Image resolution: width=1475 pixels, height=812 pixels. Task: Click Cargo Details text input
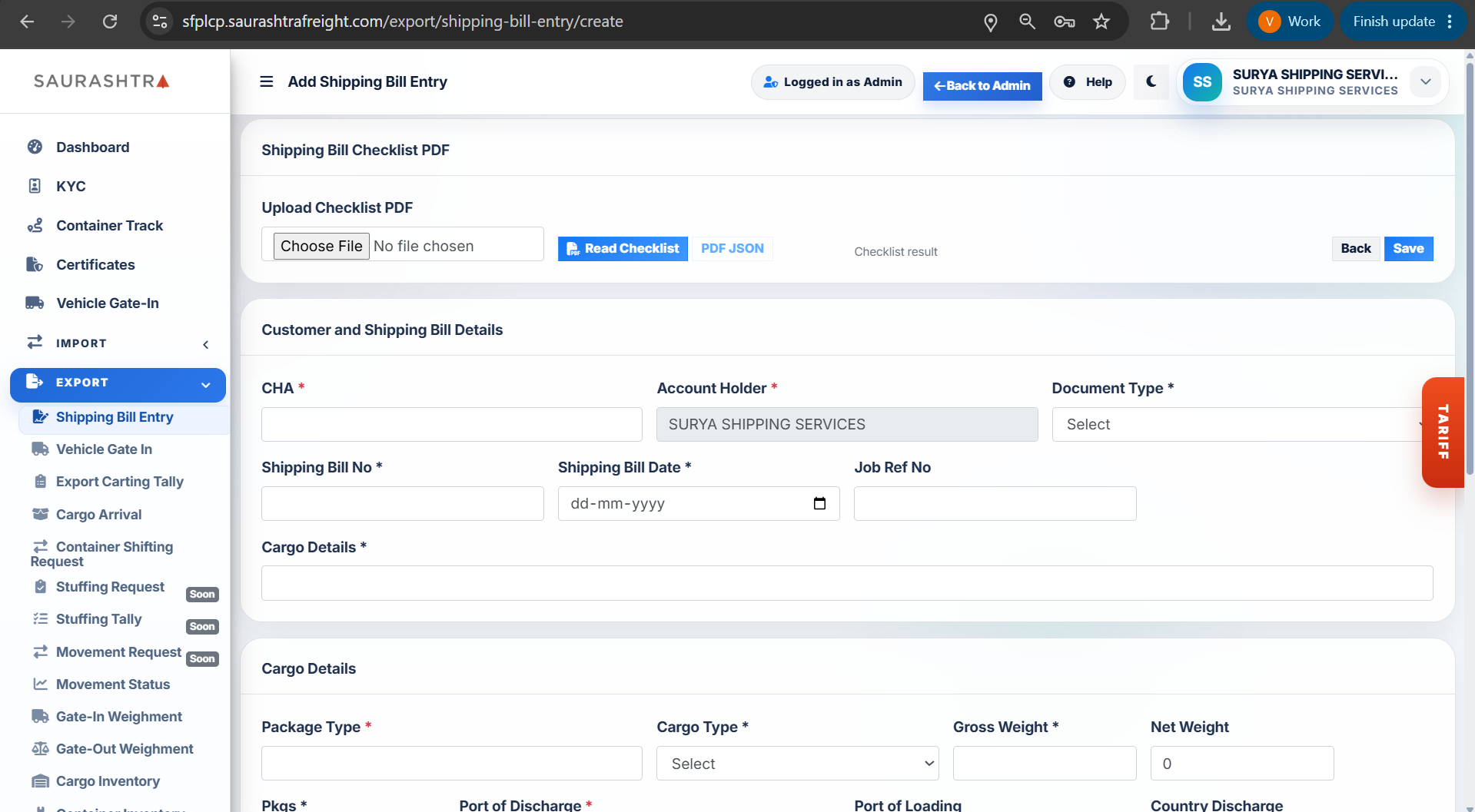847,583
